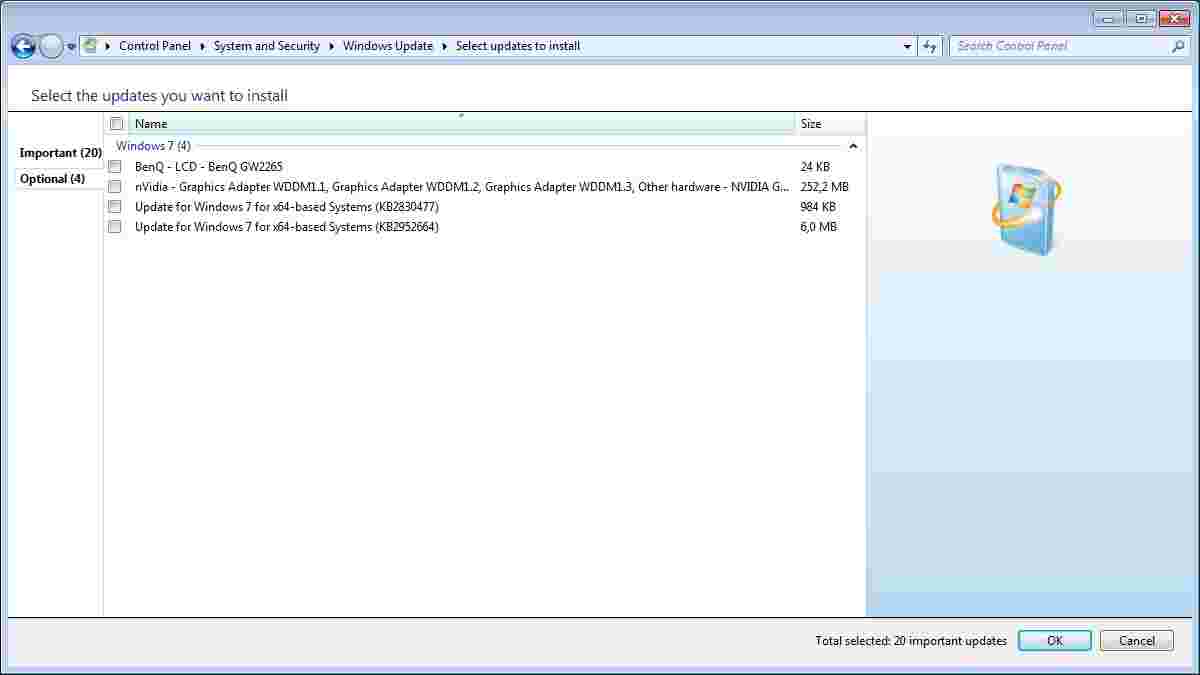Open the recent pages dropdown arrow

tap(71, 47)
